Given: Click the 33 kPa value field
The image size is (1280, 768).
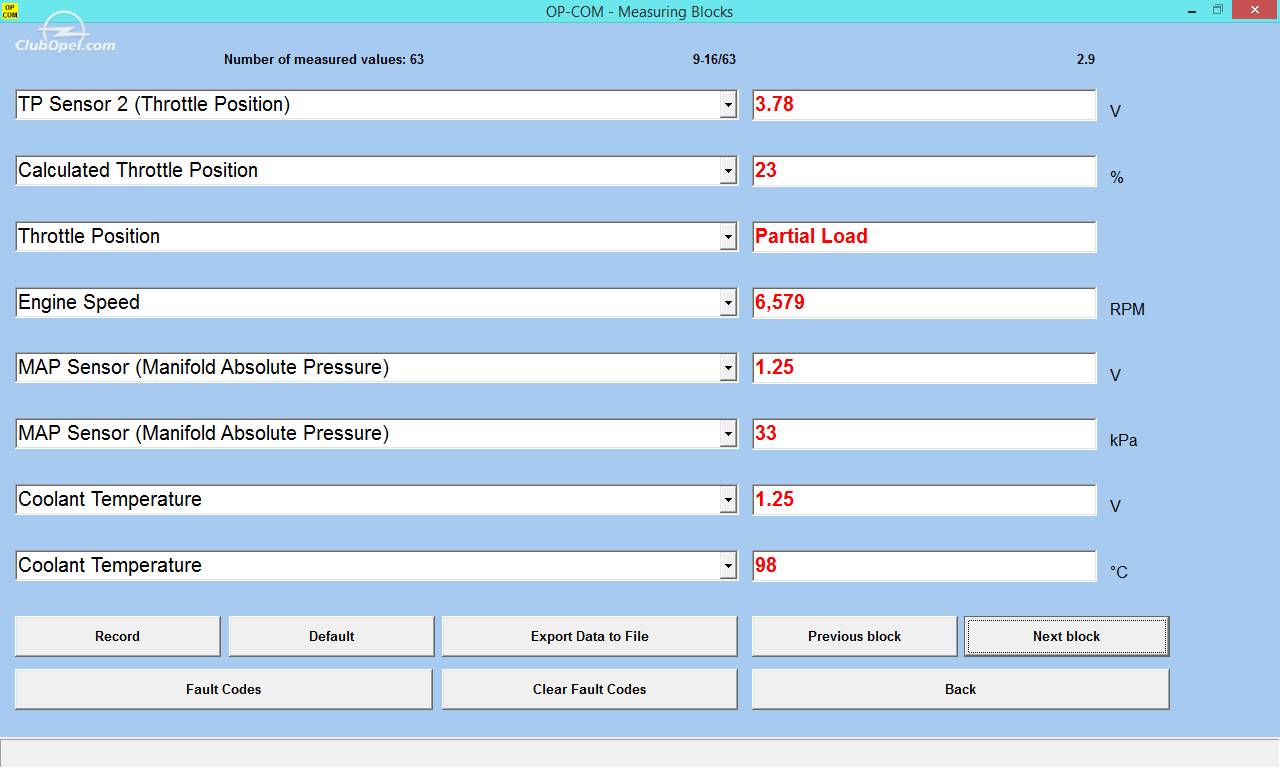Looking at the screenshot, I should [924, 434].
